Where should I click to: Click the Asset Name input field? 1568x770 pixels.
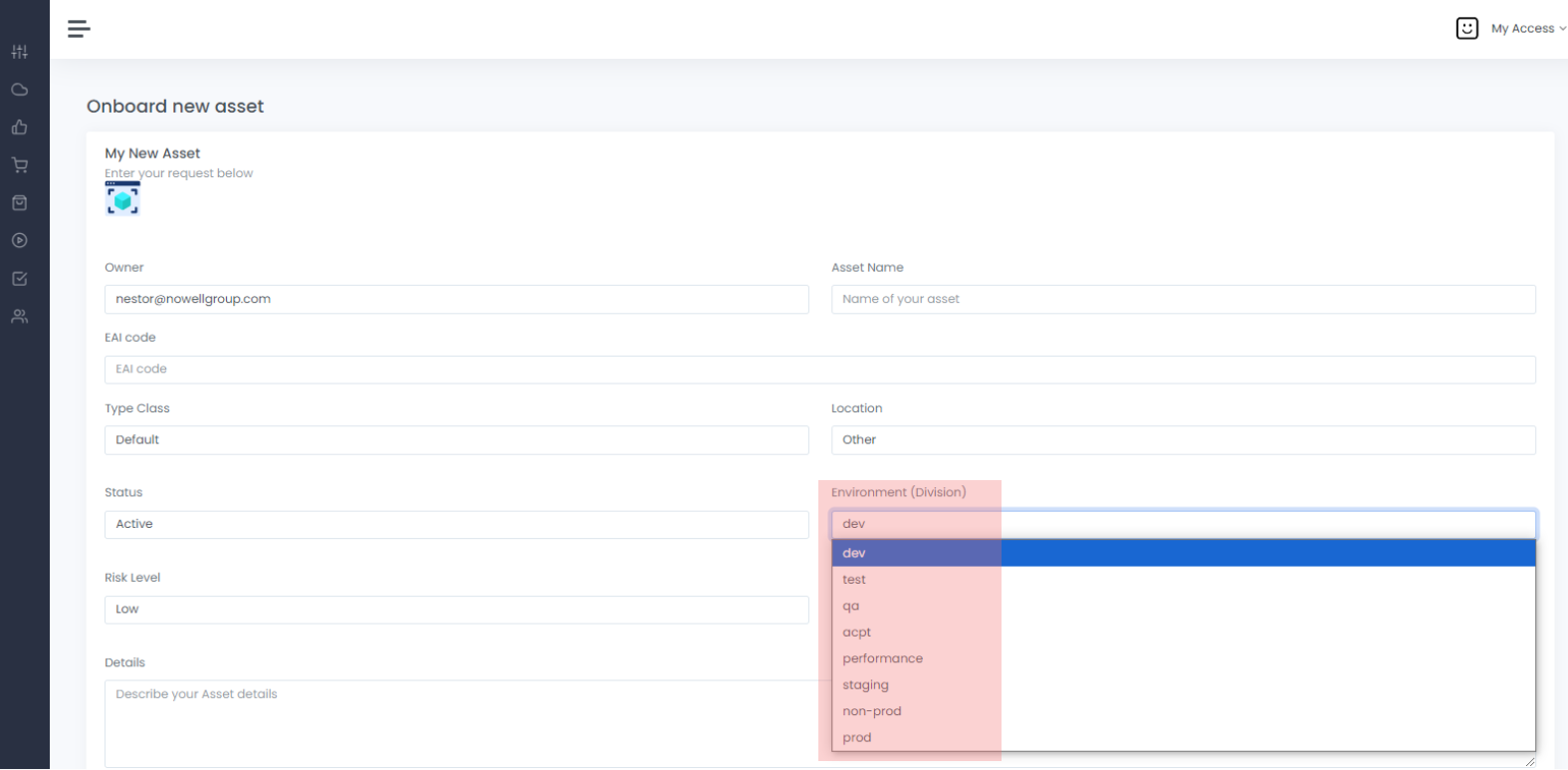(1183, 299)
